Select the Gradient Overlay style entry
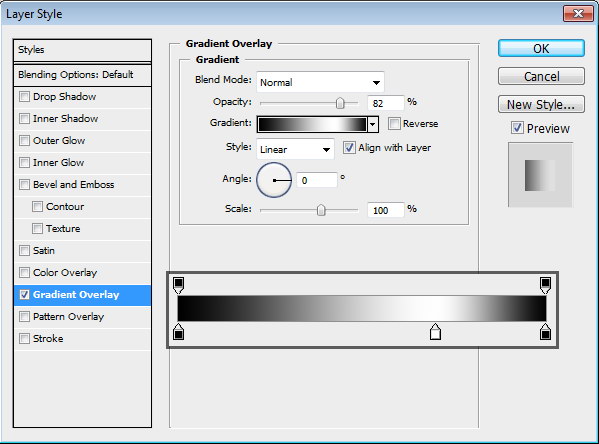Image resolution: width=599 pixels, height=444 pixels. tap(82, 295)
